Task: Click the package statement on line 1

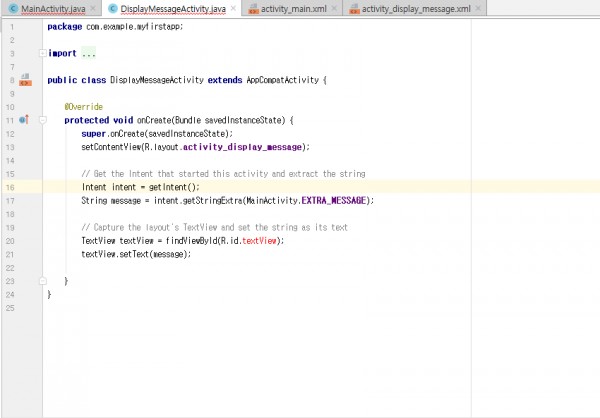Action: pyautogui.click(x=115, y=26)
